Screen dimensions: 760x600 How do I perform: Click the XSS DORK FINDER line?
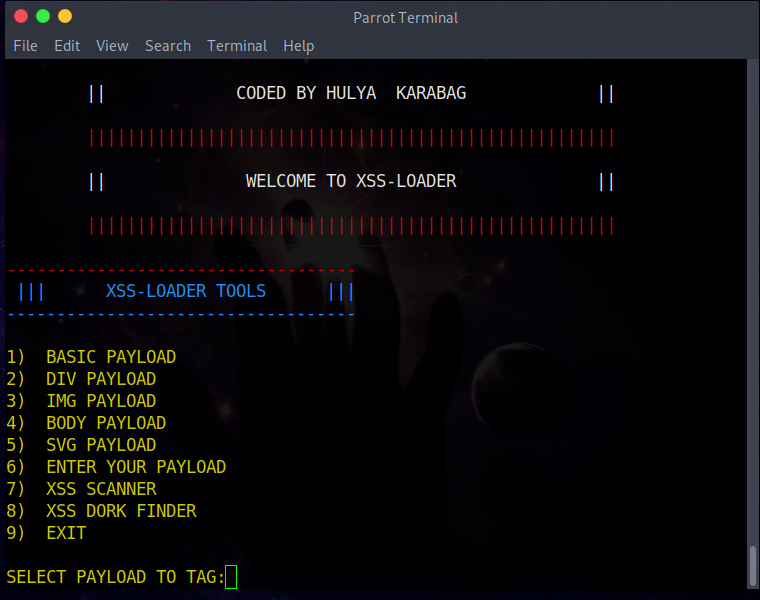(x=101, y=511)
